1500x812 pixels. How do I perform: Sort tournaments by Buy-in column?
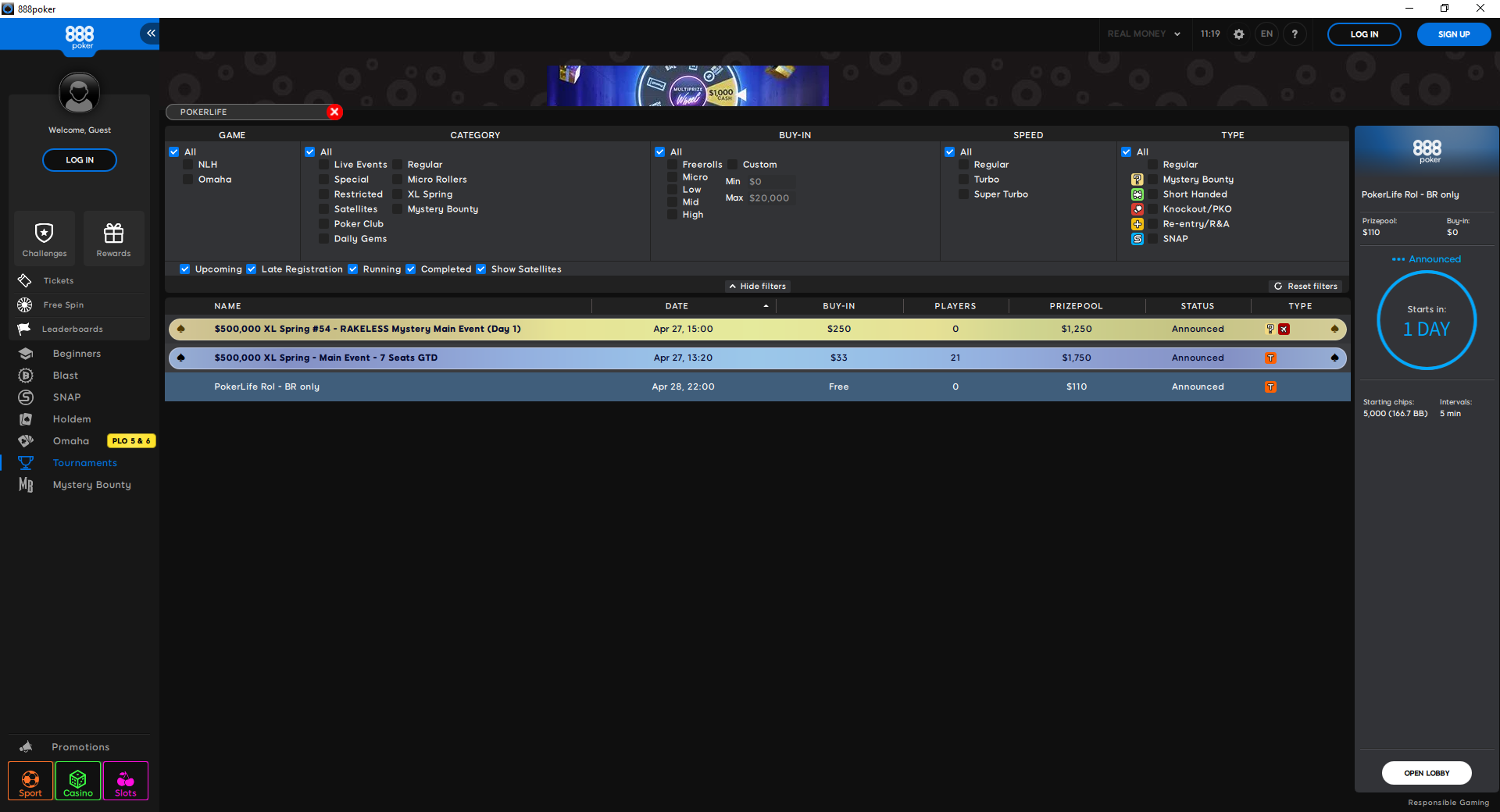click(x=838, y=306)
